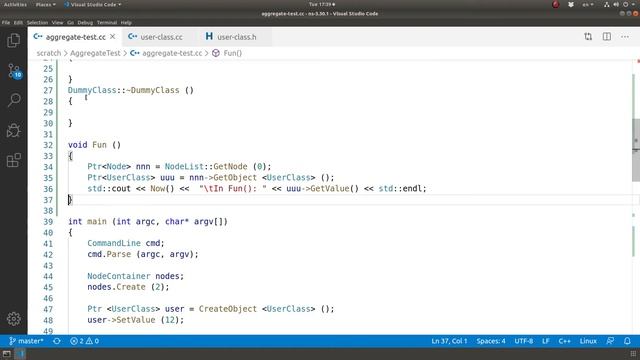Click the 'void Fun ()' function declaration
Screen dimensions: 640x360
tap(94, 145)
